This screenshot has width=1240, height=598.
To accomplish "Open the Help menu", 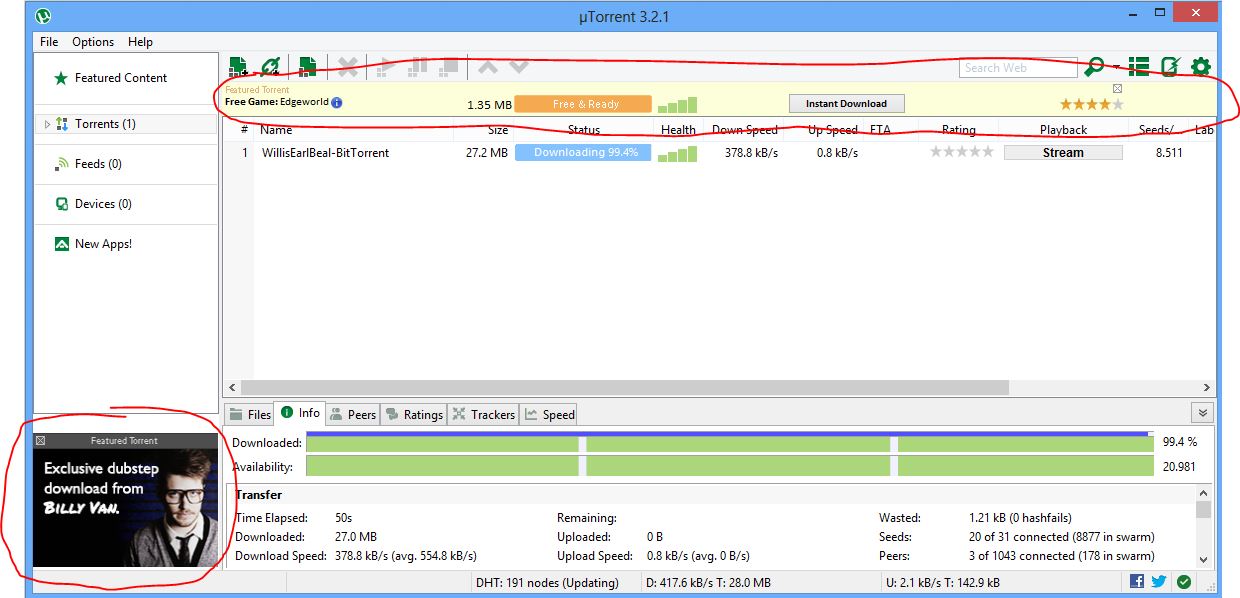I will click(140, 42).
